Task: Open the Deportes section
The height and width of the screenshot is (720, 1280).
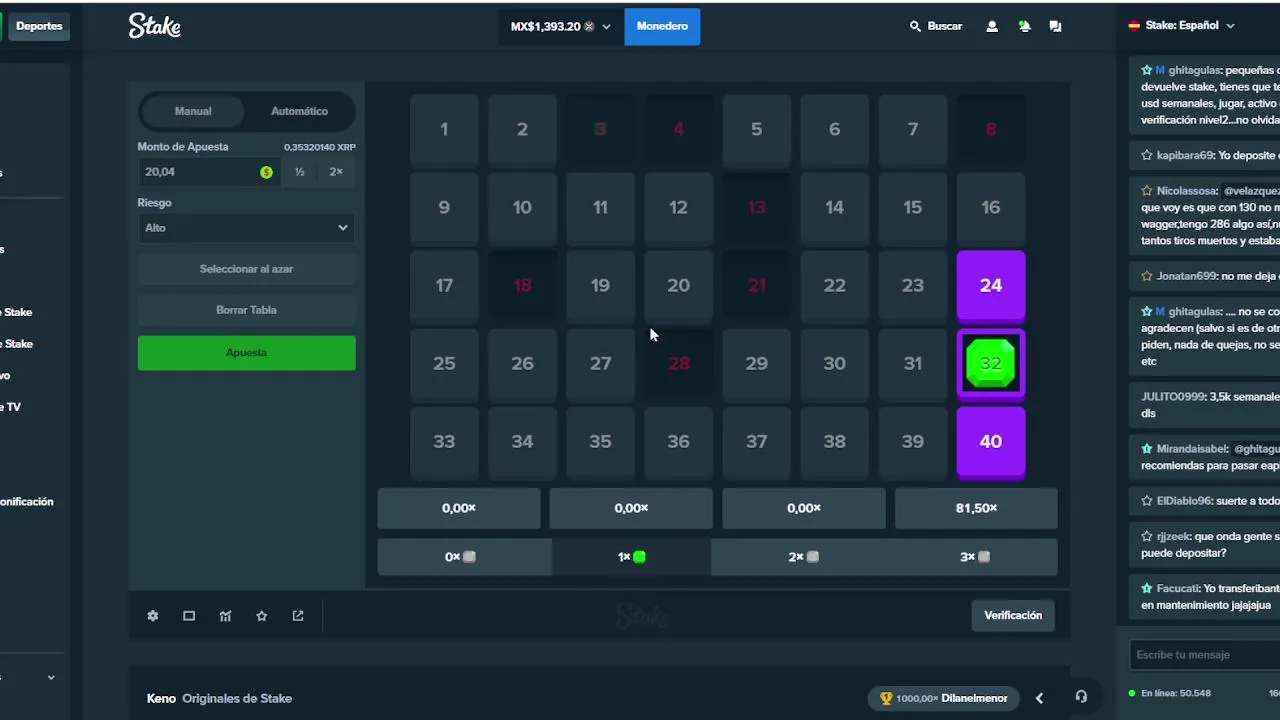Action: (39, 26)
